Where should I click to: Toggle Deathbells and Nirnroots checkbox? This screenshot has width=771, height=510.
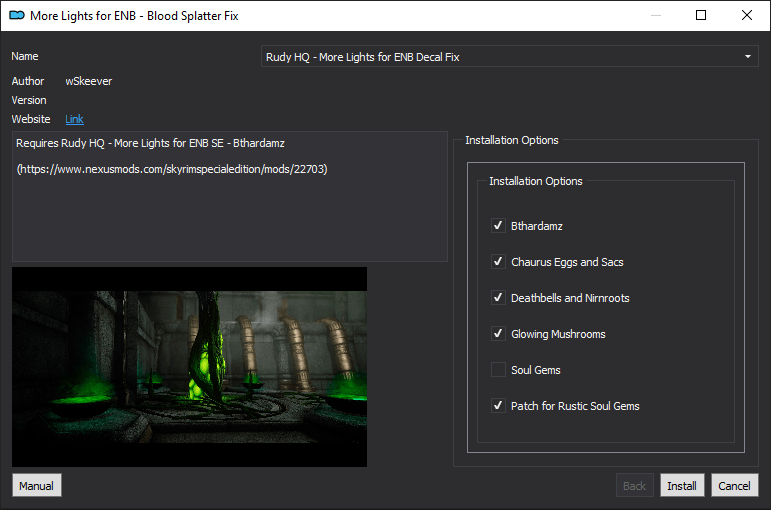pos(498,298)
